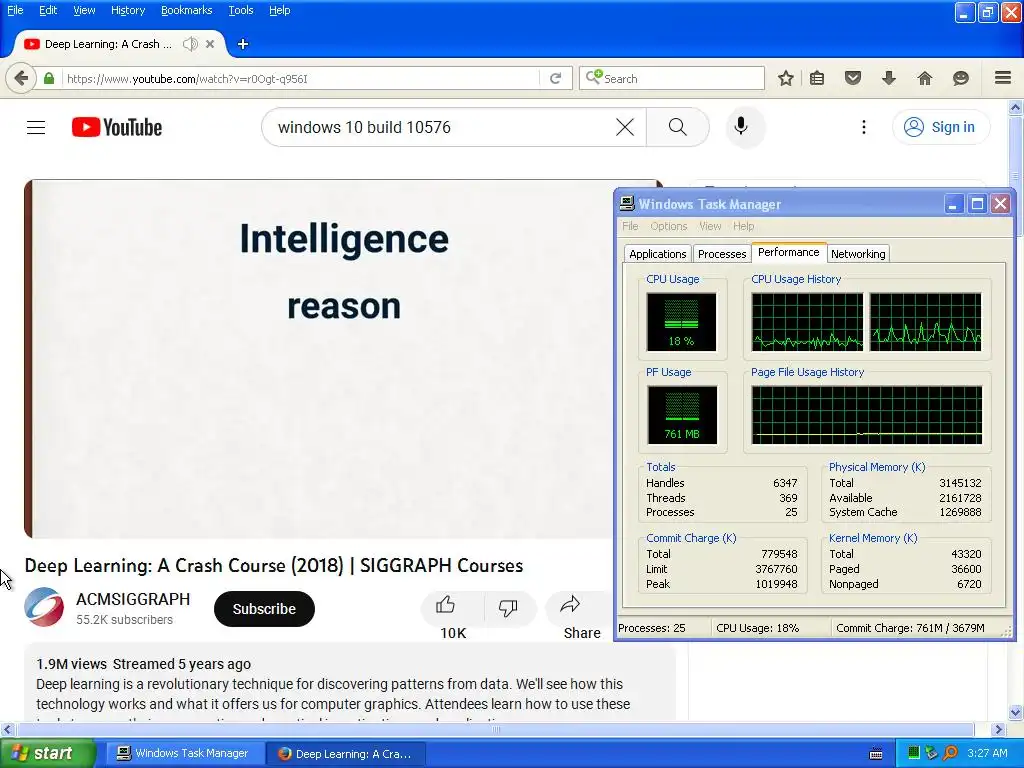
Task: Open the Firefox Bookmarks menu
Action: [187, 10]
